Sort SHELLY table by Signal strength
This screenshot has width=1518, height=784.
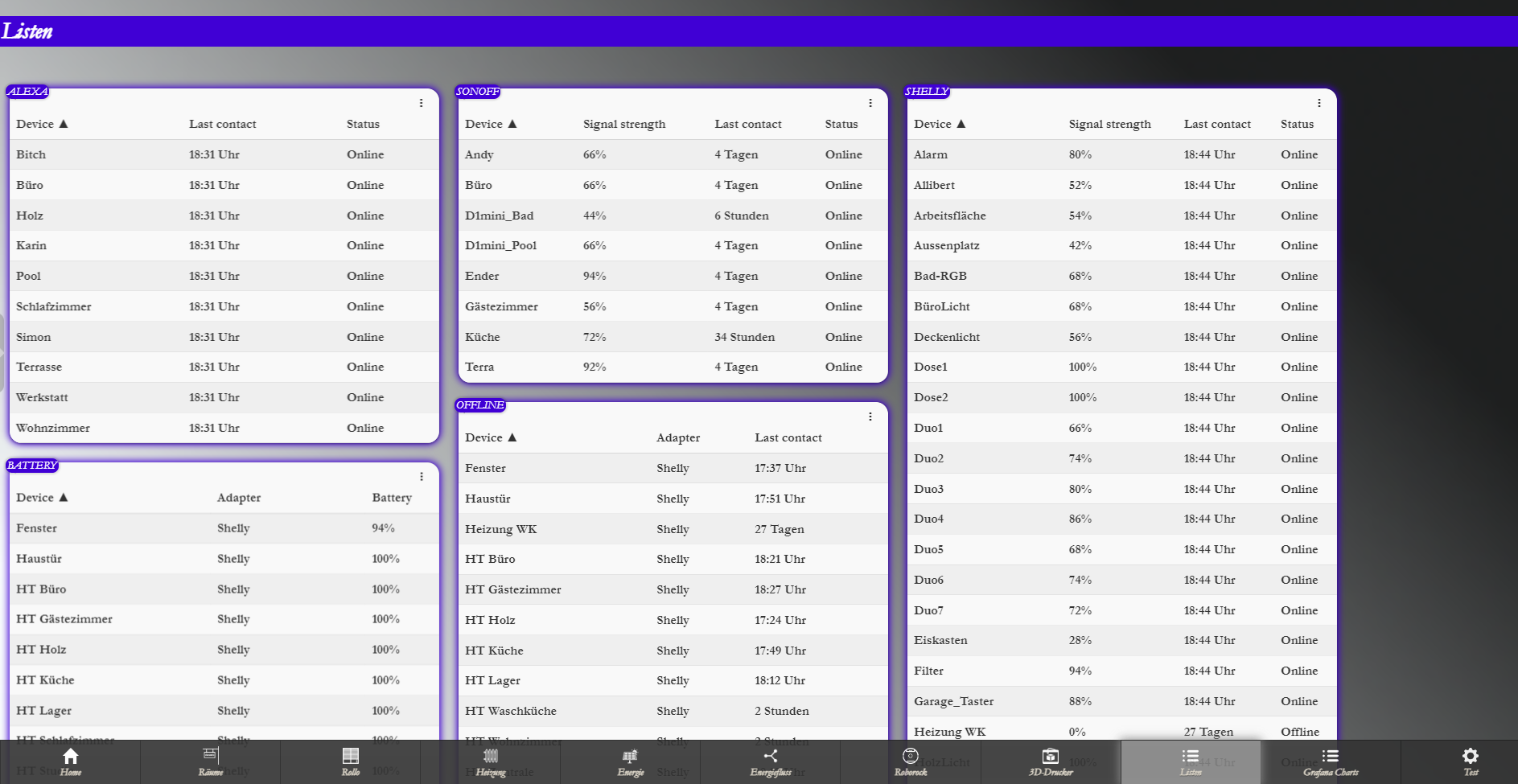pyautogui.click(x=1109, y=124)
